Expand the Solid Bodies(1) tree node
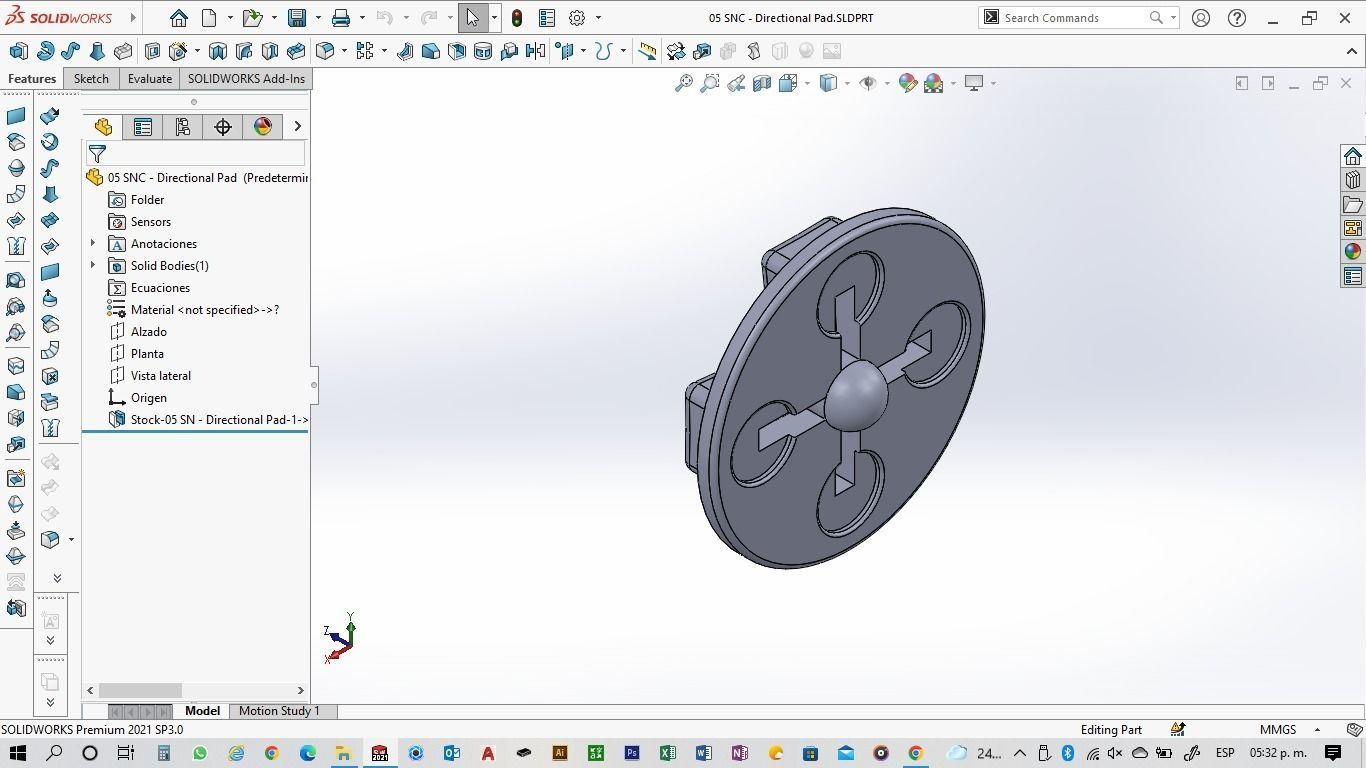The width and height of the screenshot is (1366, 768). point(93,266)
